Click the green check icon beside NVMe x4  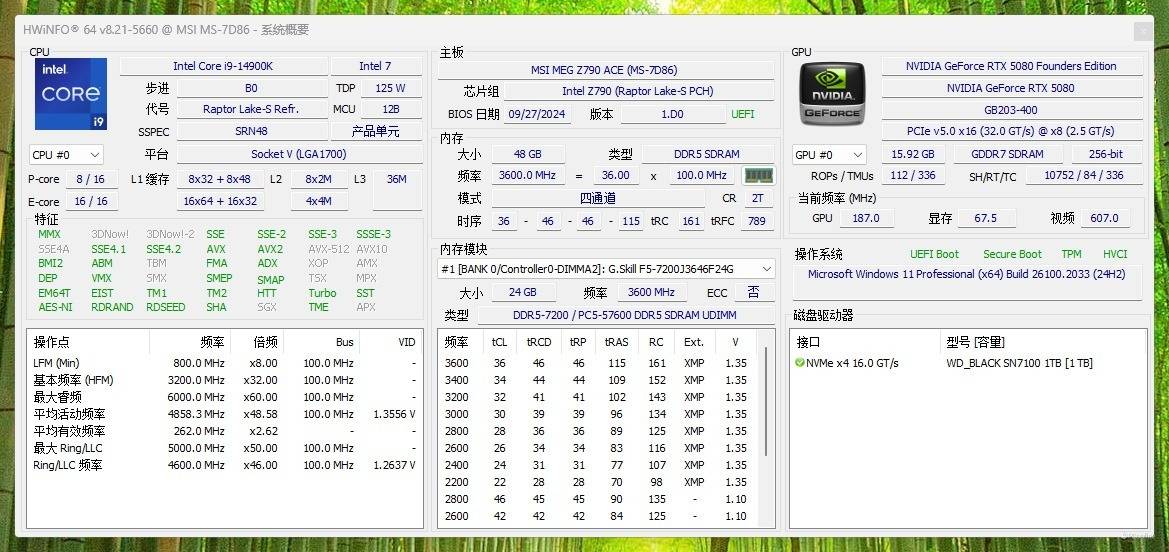800,363
